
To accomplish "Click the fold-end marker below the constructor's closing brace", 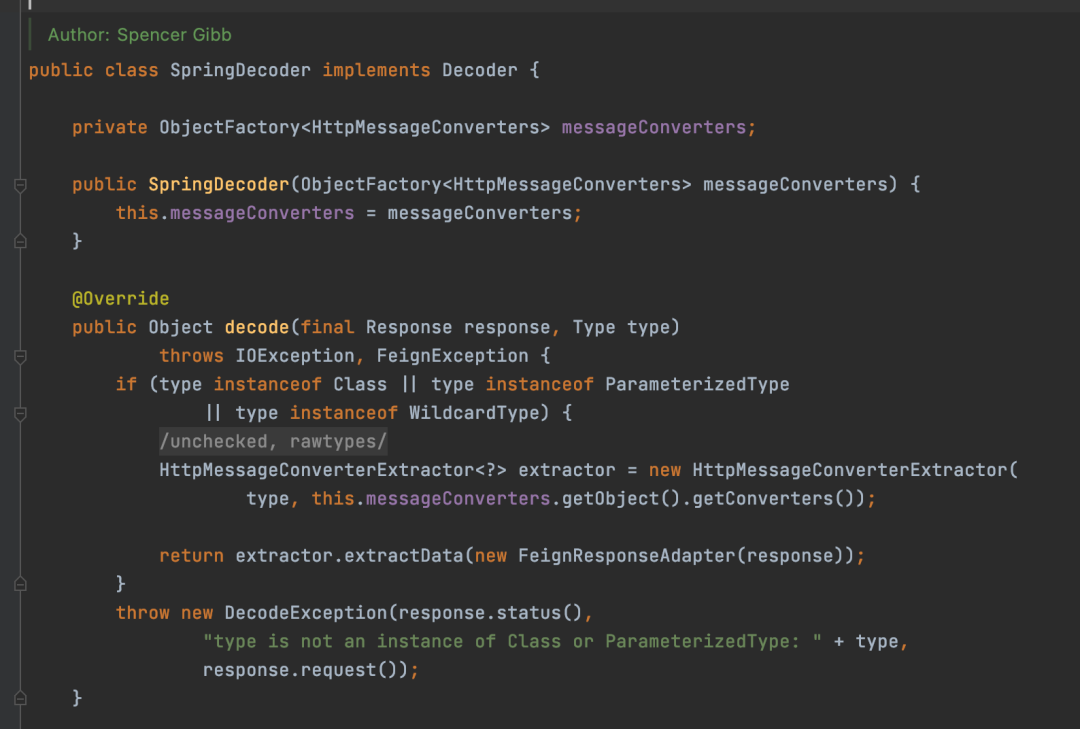I will (20, 241).
